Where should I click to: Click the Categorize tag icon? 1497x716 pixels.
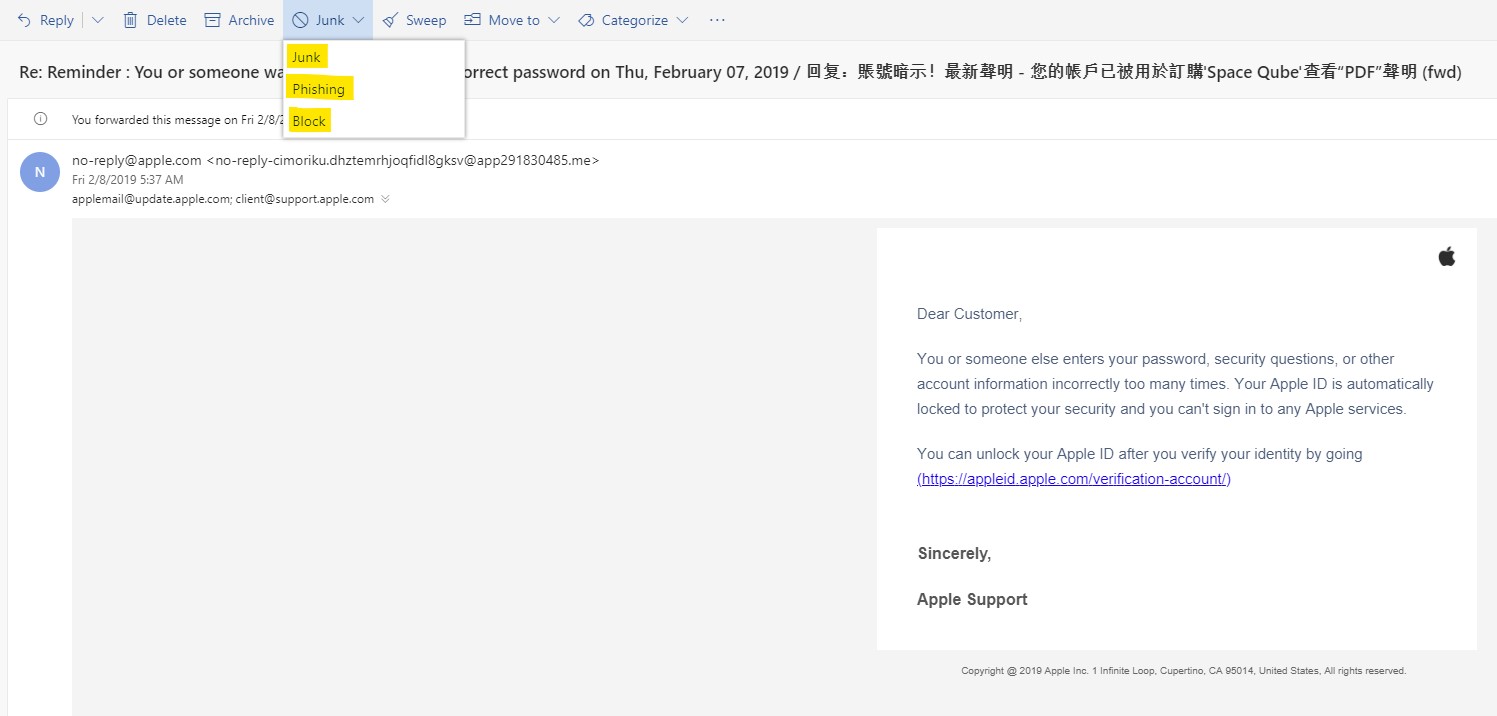coord(586,20)
